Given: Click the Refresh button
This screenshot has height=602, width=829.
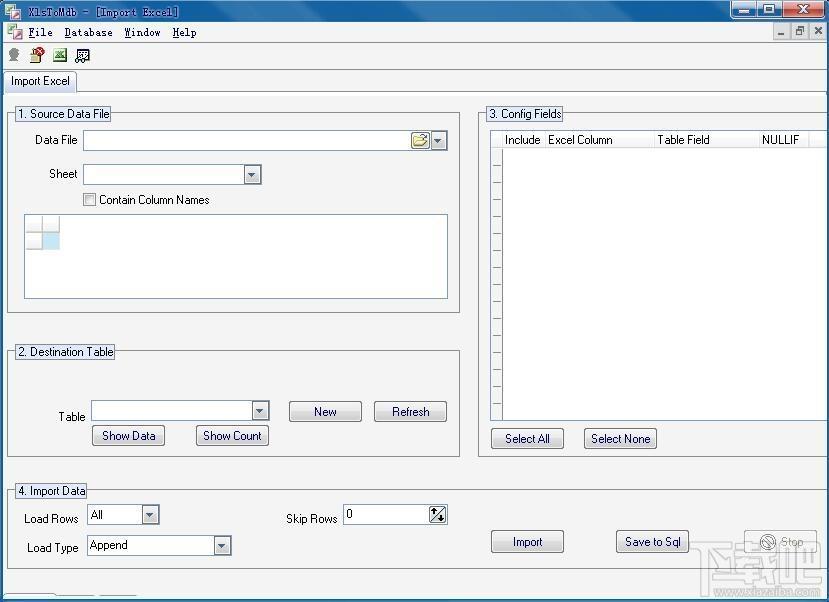Looking at the screenshot, I should (410, 412).
